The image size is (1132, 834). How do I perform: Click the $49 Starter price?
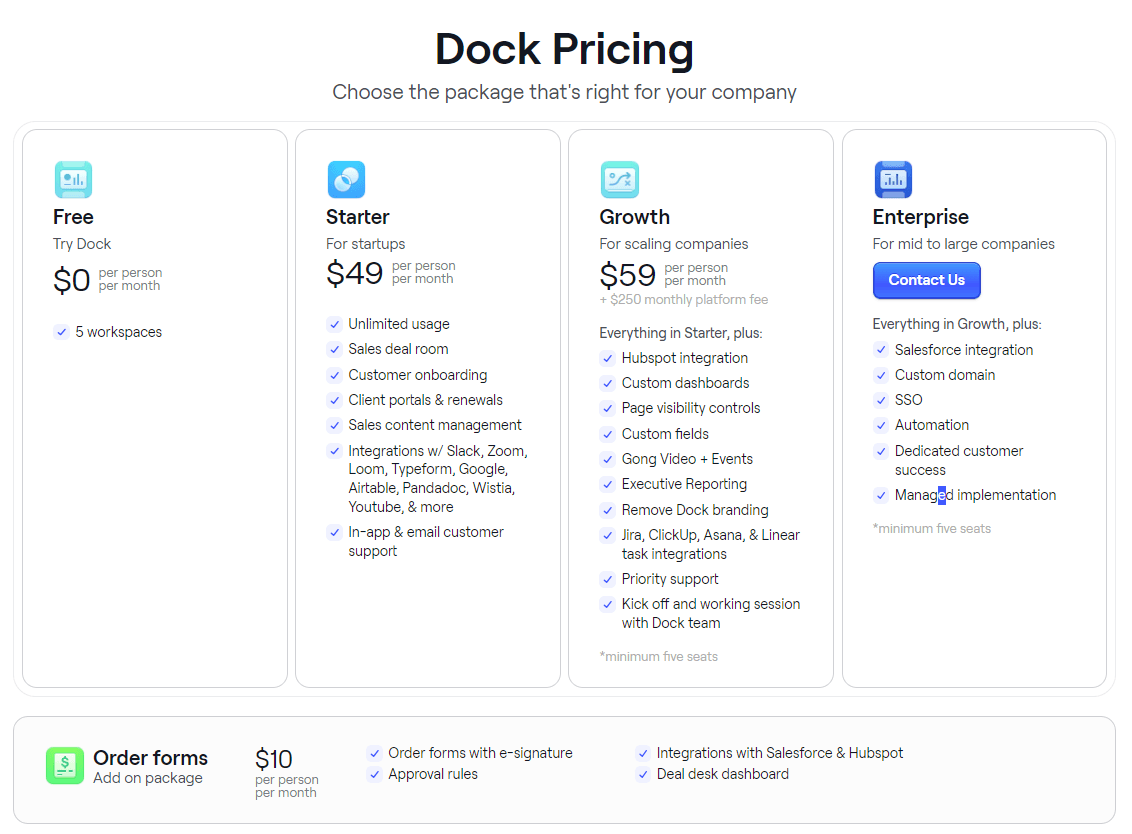[354, 273]
